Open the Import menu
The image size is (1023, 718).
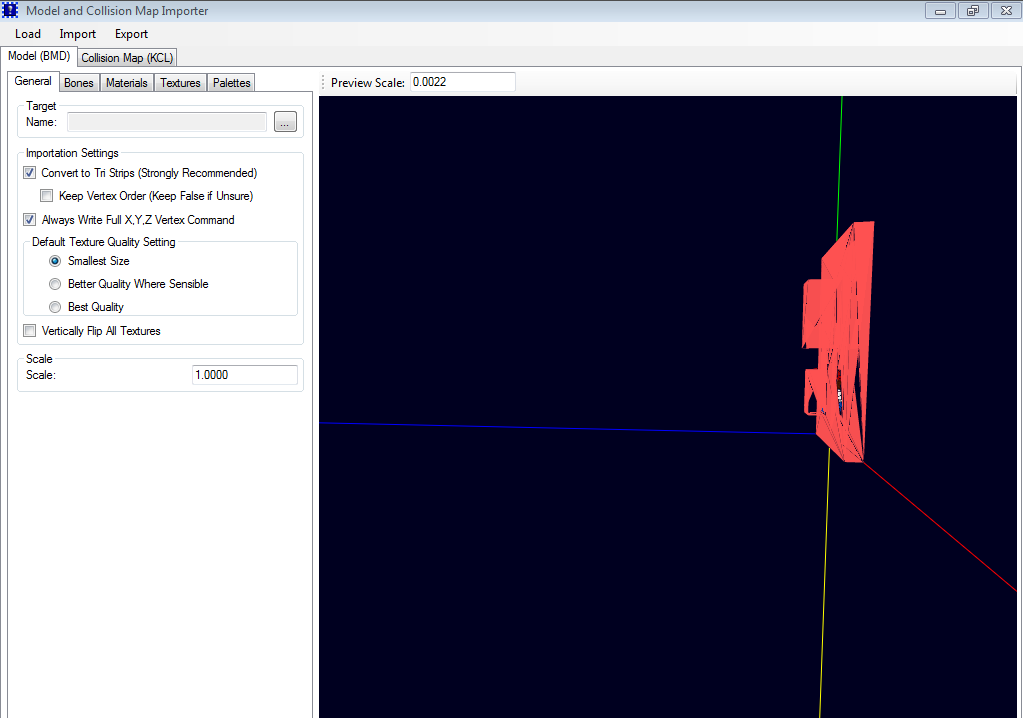[77, 34]
